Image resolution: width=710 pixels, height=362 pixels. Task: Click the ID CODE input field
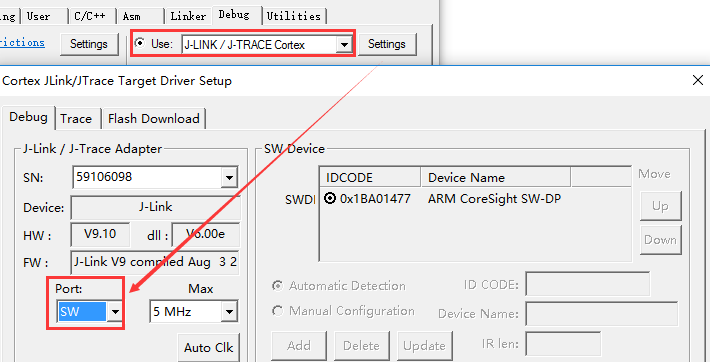tap(587, 284)
